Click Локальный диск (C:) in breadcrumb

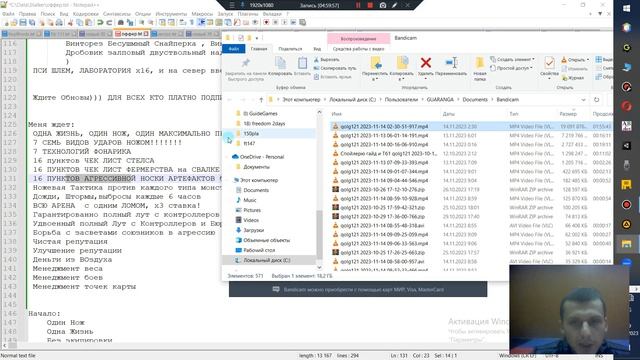point(352,100)
